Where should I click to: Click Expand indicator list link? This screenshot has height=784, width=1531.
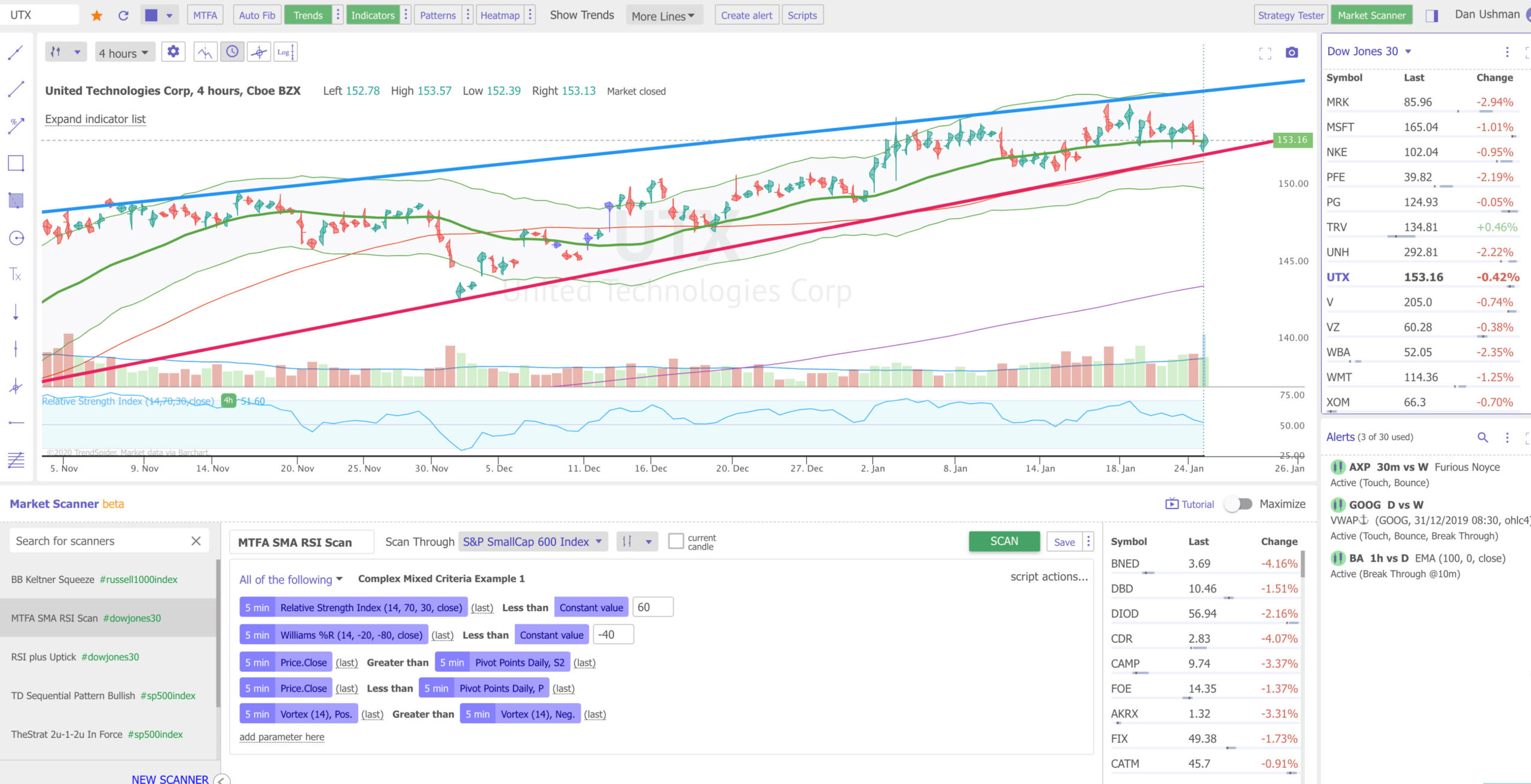coord(95,119)
